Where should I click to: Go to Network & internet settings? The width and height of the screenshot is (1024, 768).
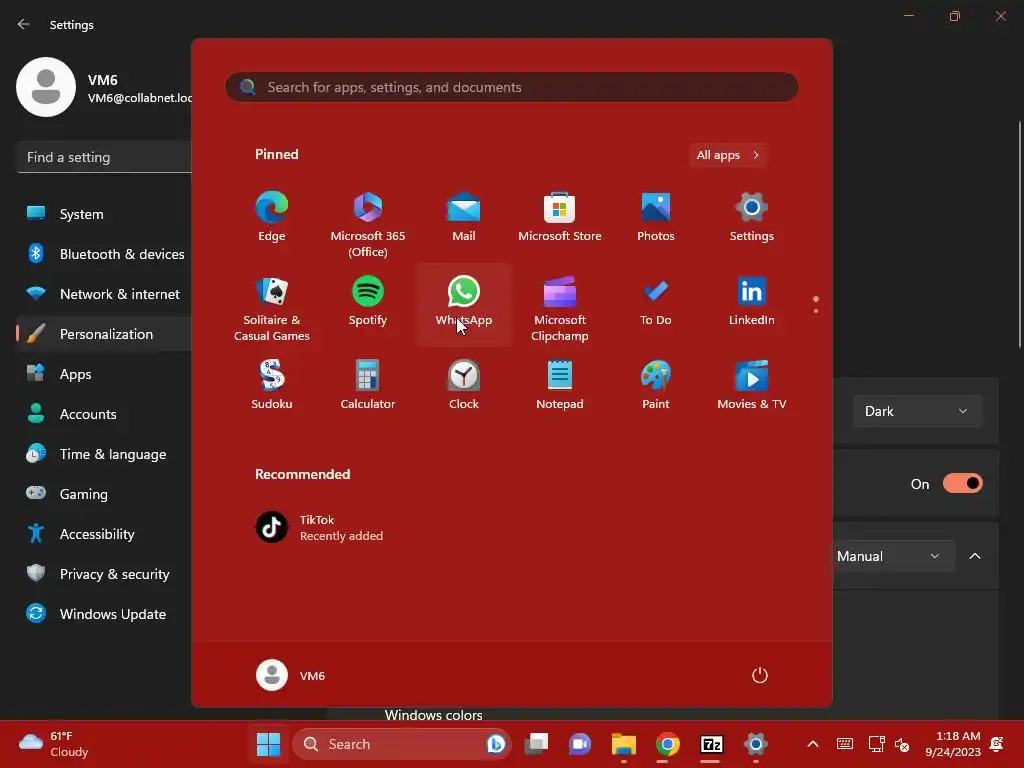tap(104, 294)
